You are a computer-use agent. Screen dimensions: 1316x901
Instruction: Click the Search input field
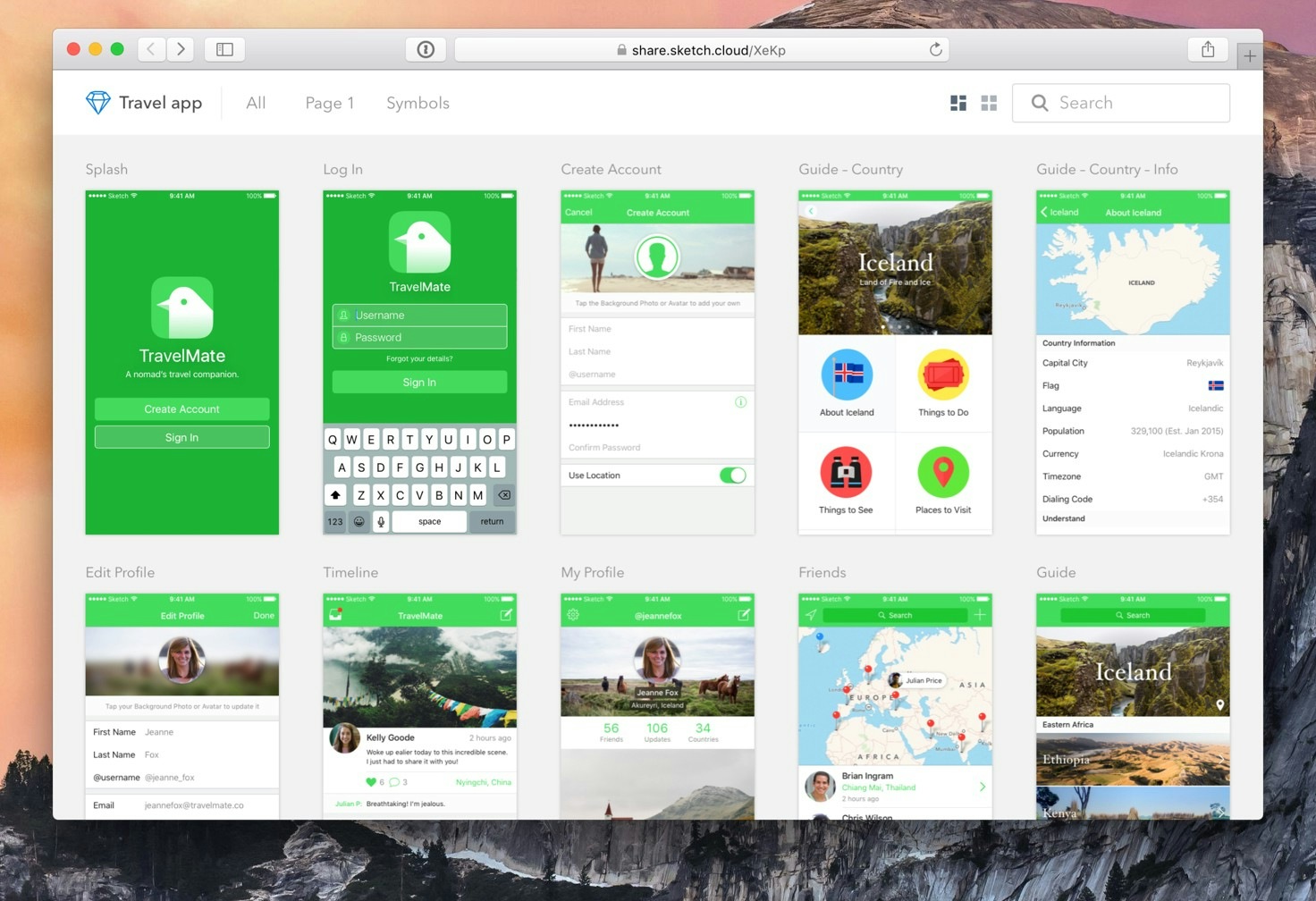click(x=1120, y=103)
